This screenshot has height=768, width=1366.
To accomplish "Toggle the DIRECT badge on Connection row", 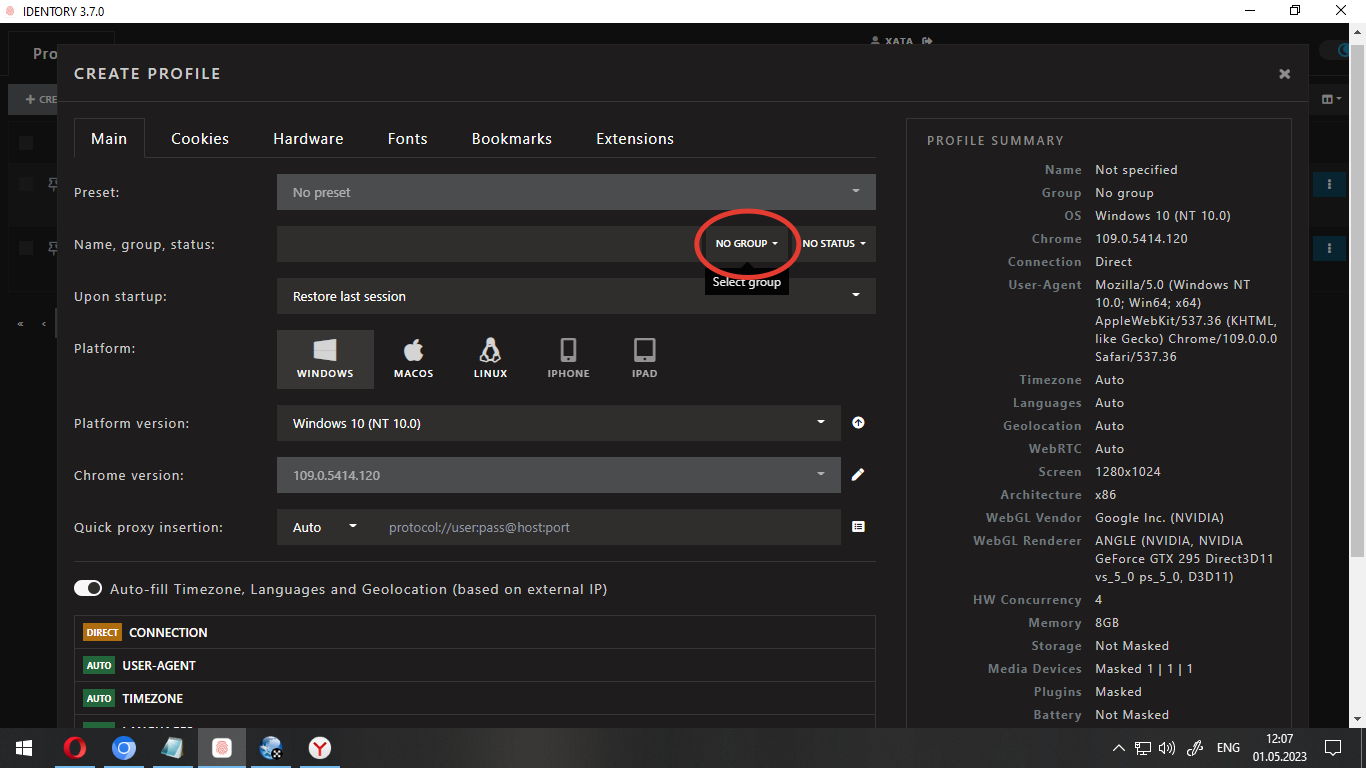I will click(x=102, y=633).
